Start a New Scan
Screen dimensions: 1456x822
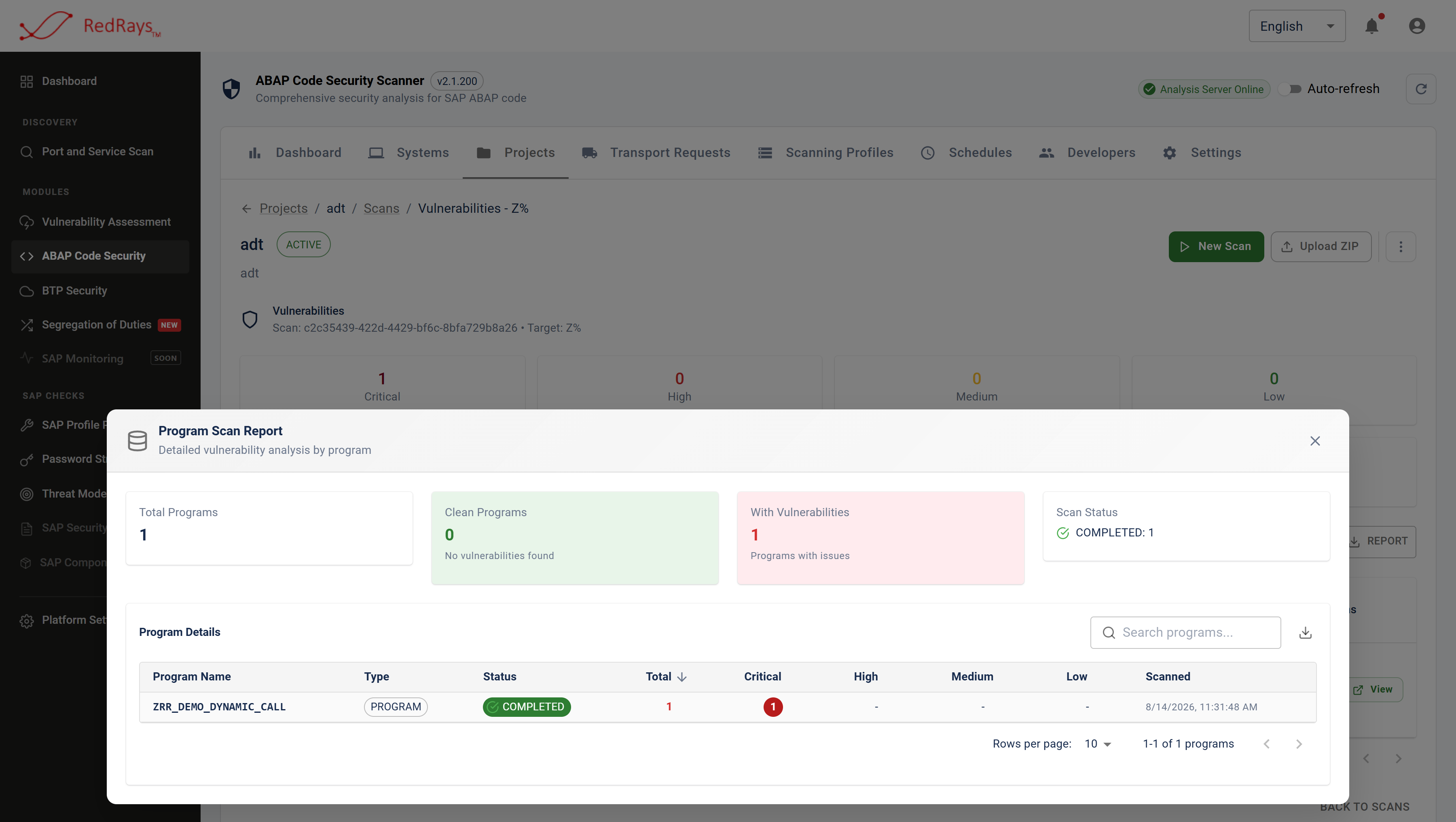coord(1216,246)
